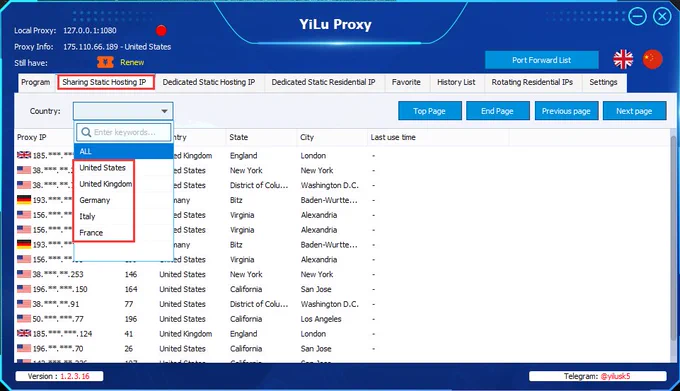Select proxy row 185.***.***.124
Screen dimensions: 680x391
pyautogui.click(x=343, y=334)
